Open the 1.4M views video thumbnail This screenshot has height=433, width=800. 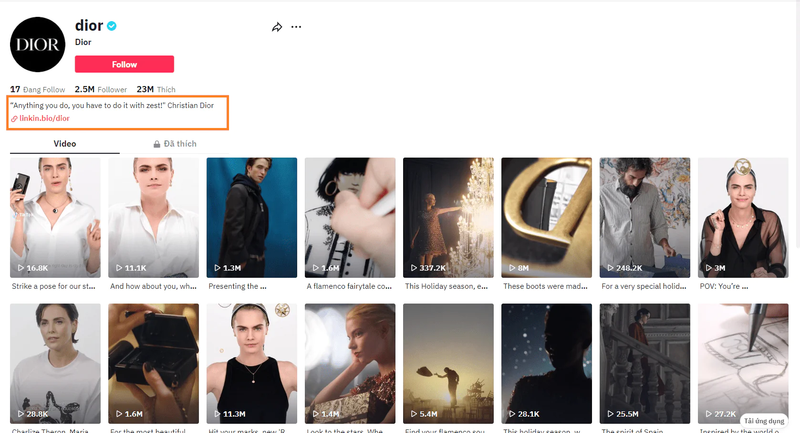click(350, 364)
